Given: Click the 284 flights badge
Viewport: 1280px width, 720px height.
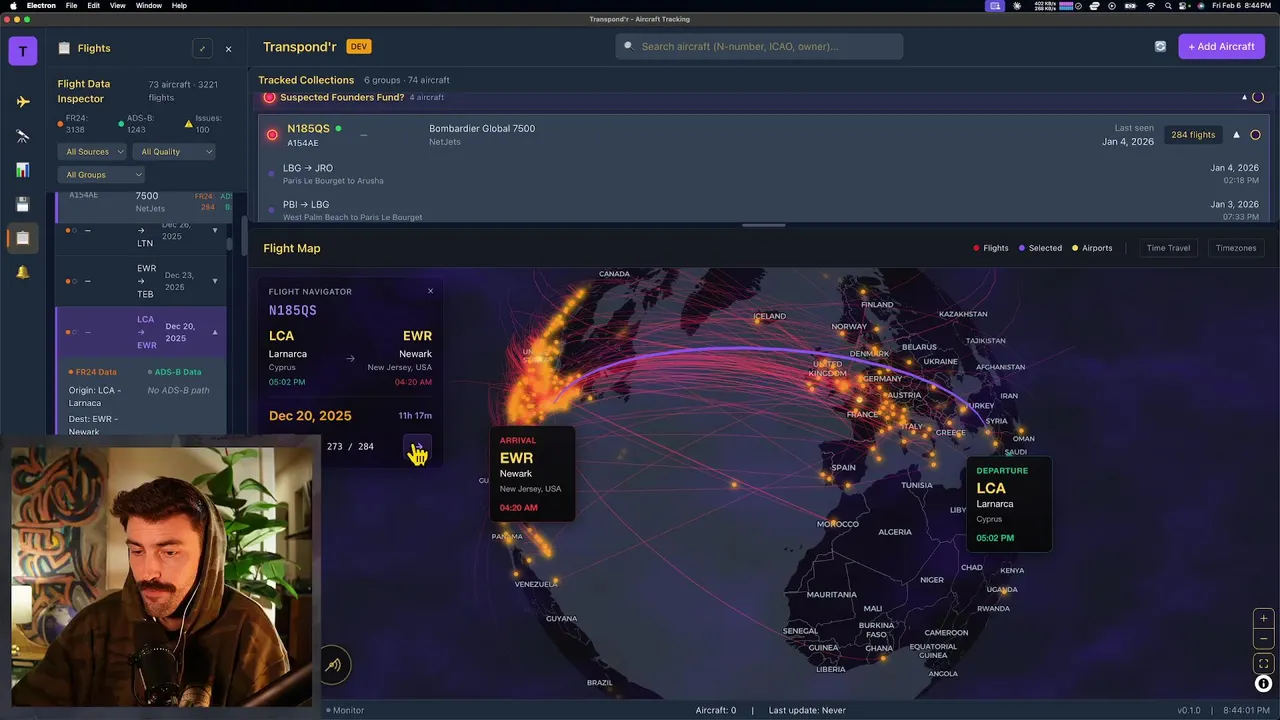Looking at the screenshot, I should pyautogui.click(x=1193, y=135).
